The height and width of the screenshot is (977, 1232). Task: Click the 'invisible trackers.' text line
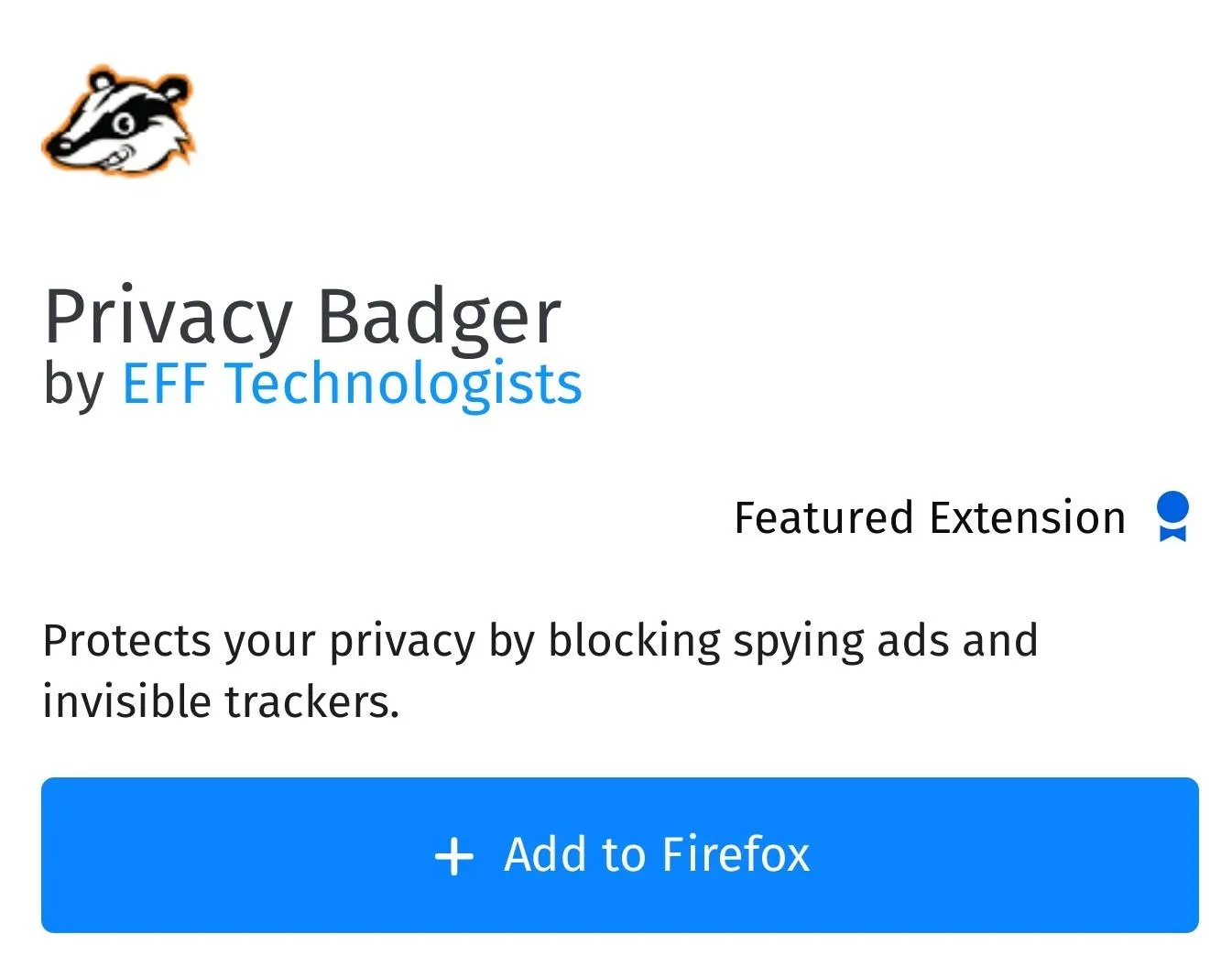[222, 701]
